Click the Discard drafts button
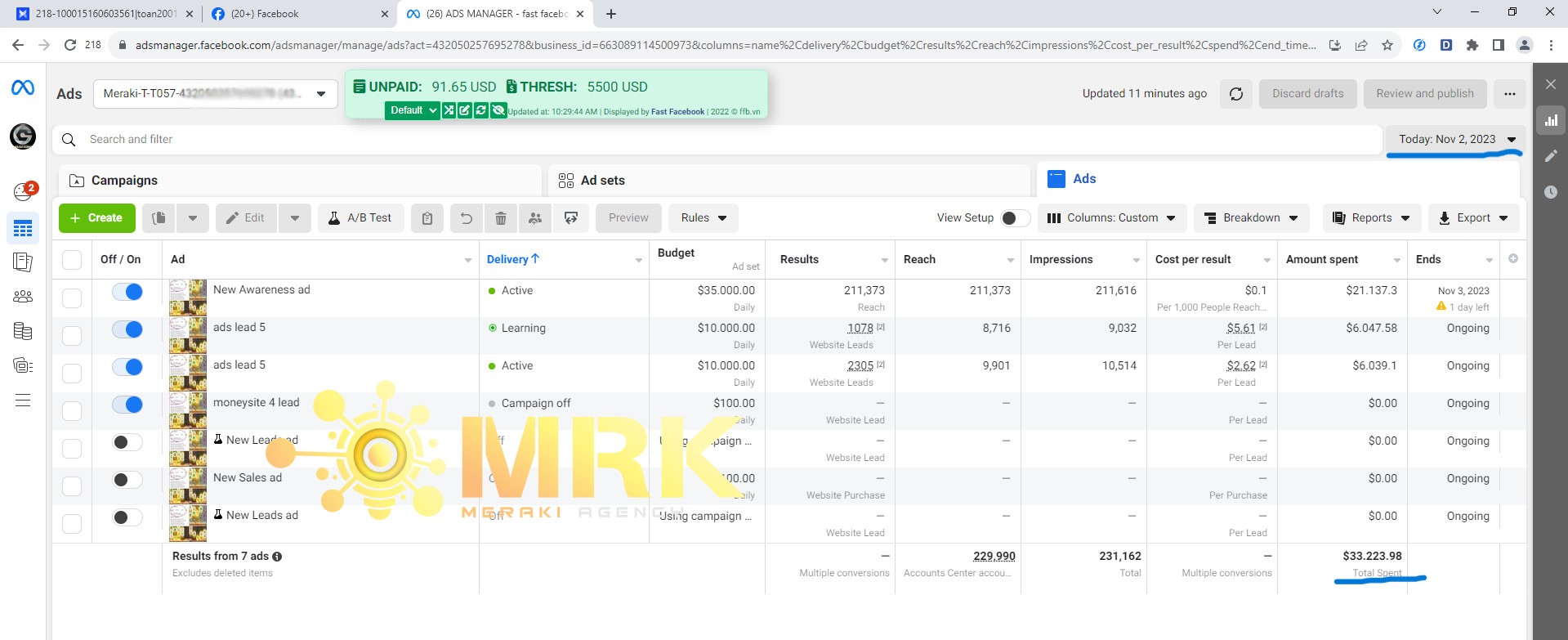The height and width of the screenshot is (640, 1568). coord(1308,94)
